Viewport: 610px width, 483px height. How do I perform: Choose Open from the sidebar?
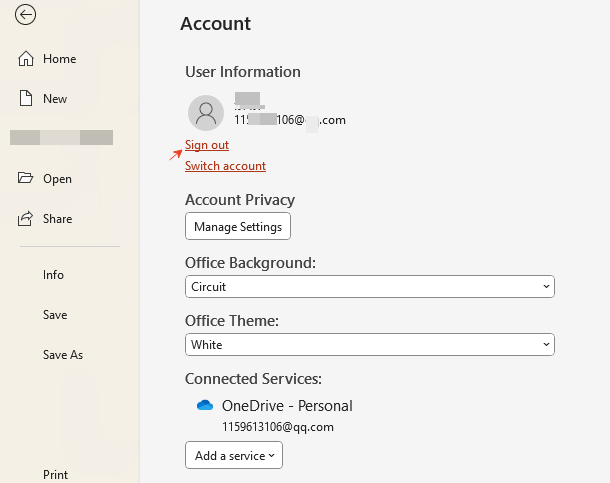pos(57,179)
